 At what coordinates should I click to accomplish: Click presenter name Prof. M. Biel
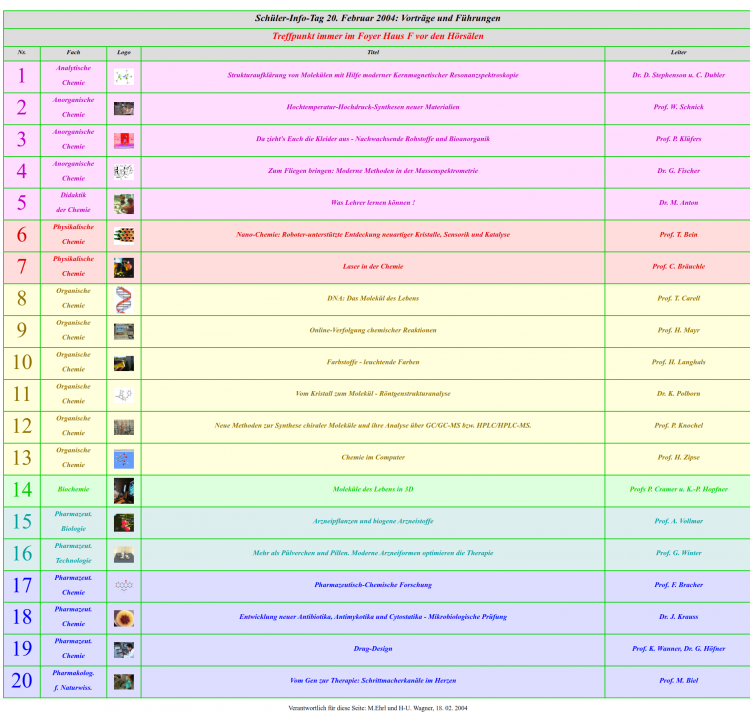pyautogui.click(x=678, y=681)
